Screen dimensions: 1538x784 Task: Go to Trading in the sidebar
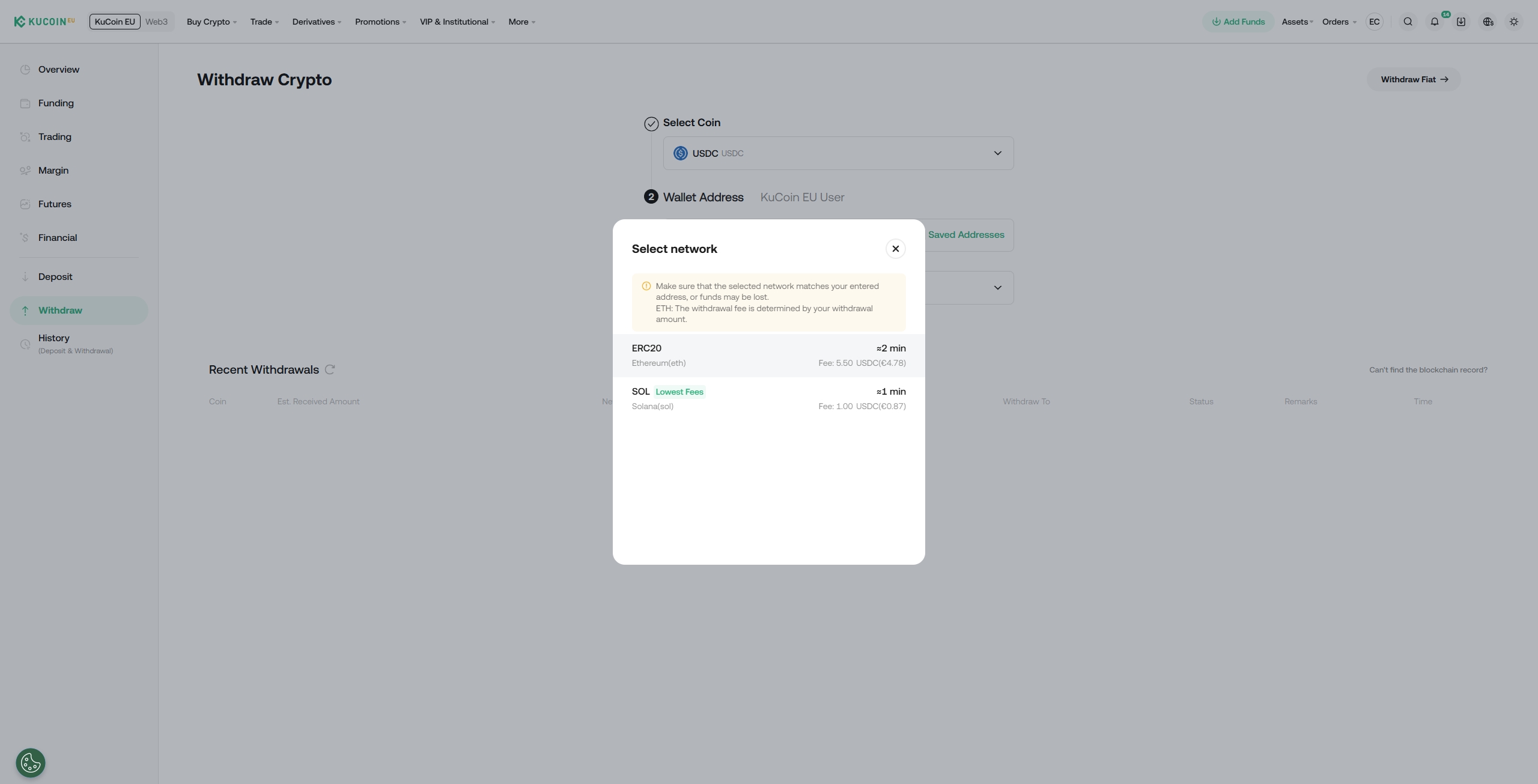tap(79, 137)
